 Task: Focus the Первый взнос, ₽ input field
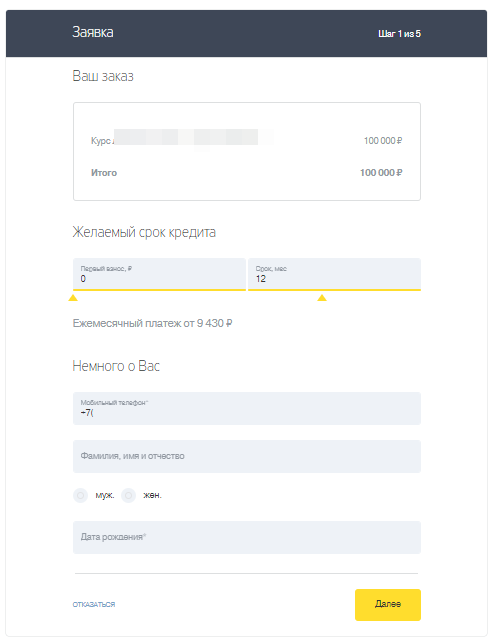coord(159,274)
